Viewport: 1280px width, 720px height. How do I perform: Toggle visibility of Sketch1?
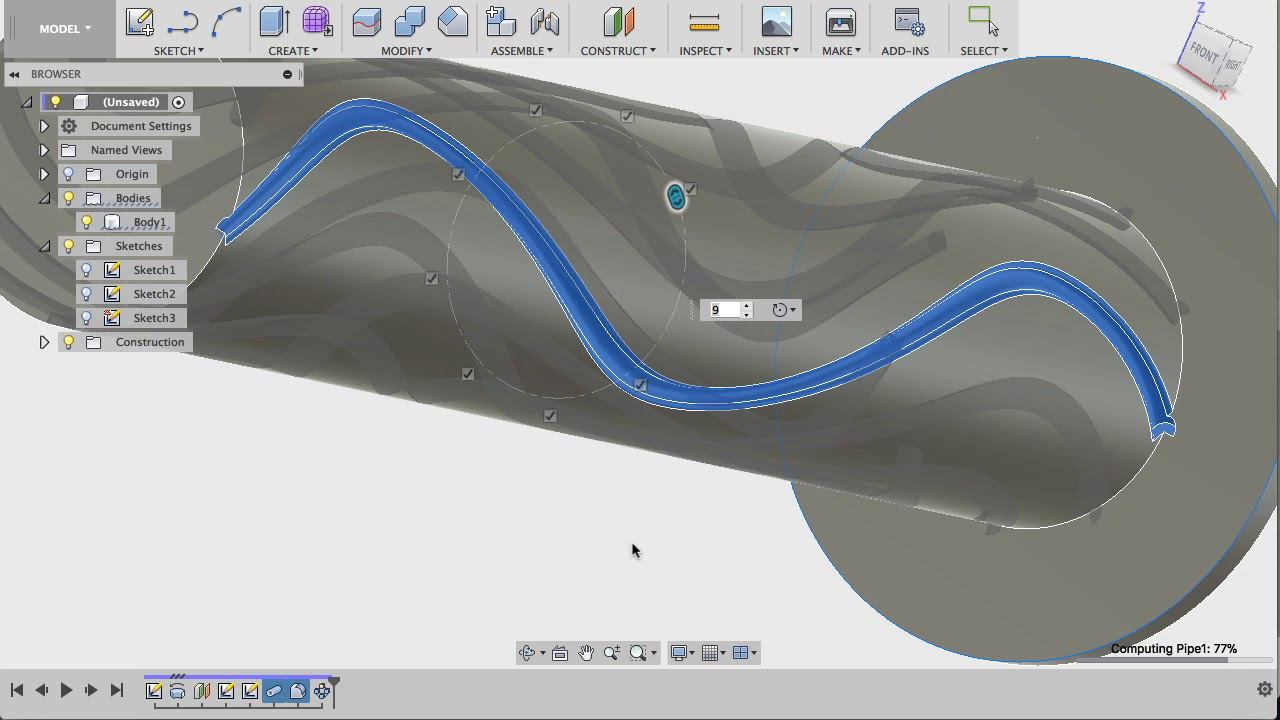(87, 270)
